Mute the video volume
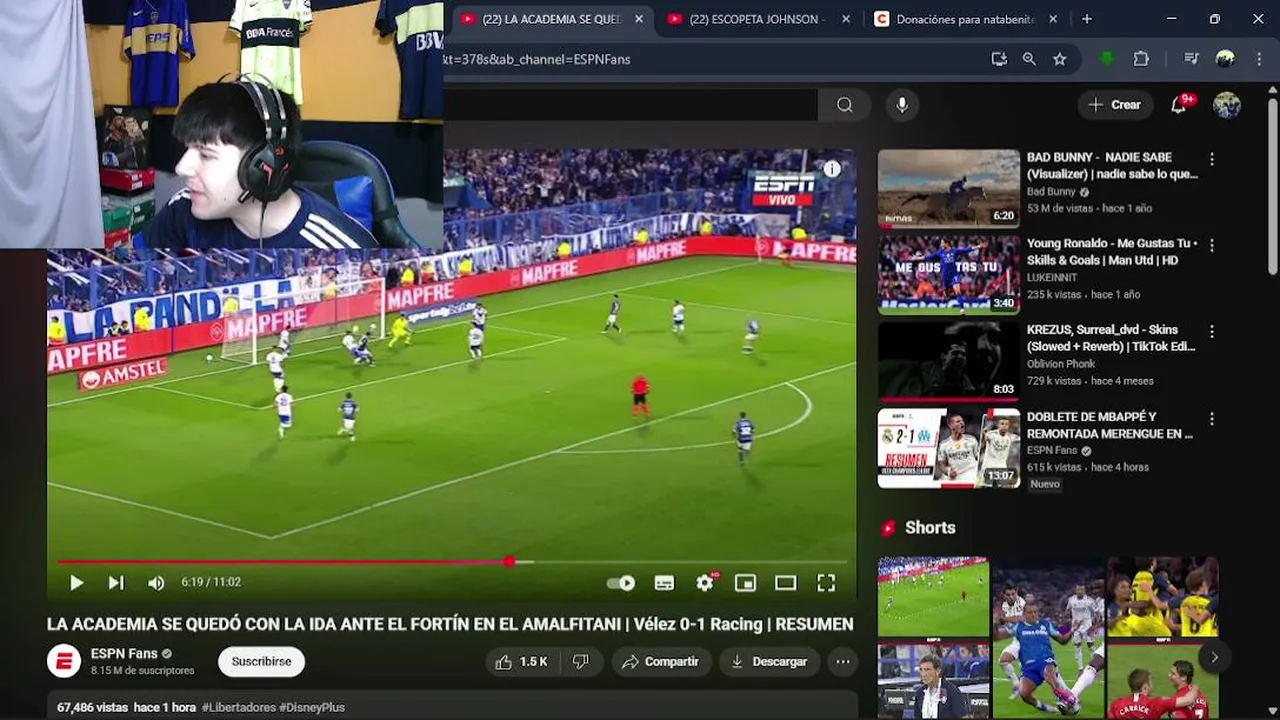1280x720 pixels. (x=156, y=582)
